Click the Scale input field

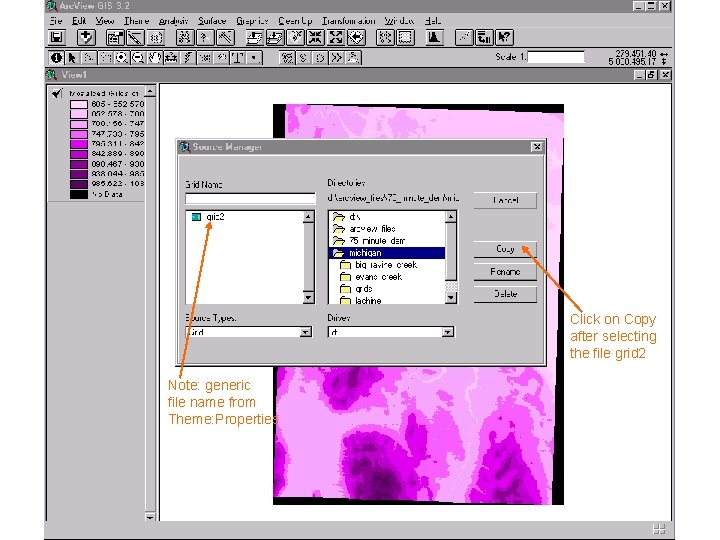pos(556,57)
